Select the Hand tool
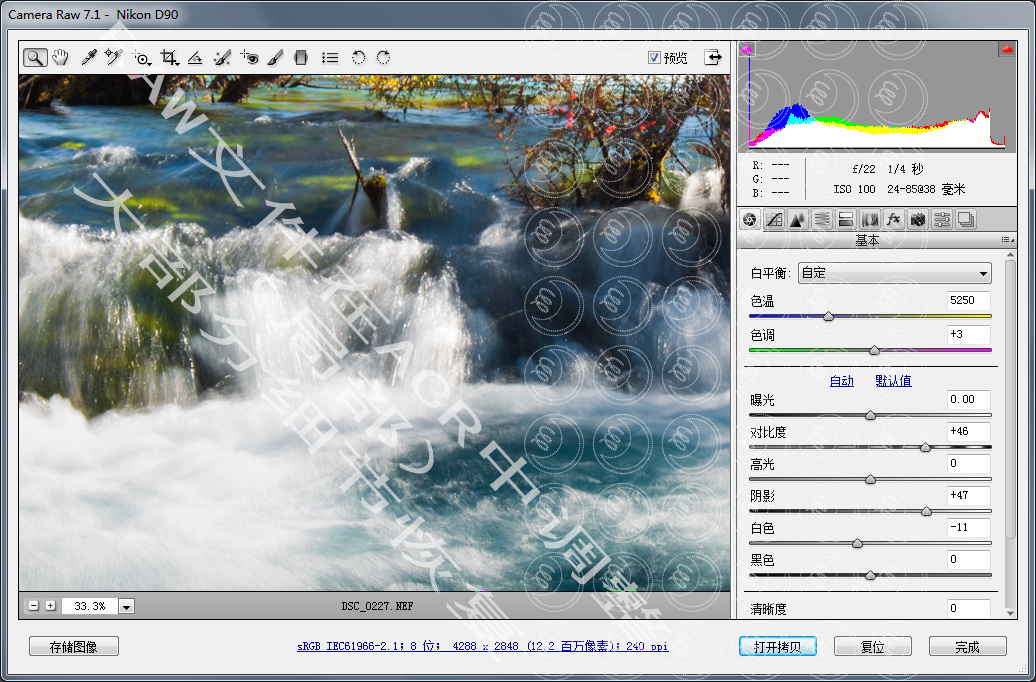The image size is (1036, 682). click(x=61, y=57)
